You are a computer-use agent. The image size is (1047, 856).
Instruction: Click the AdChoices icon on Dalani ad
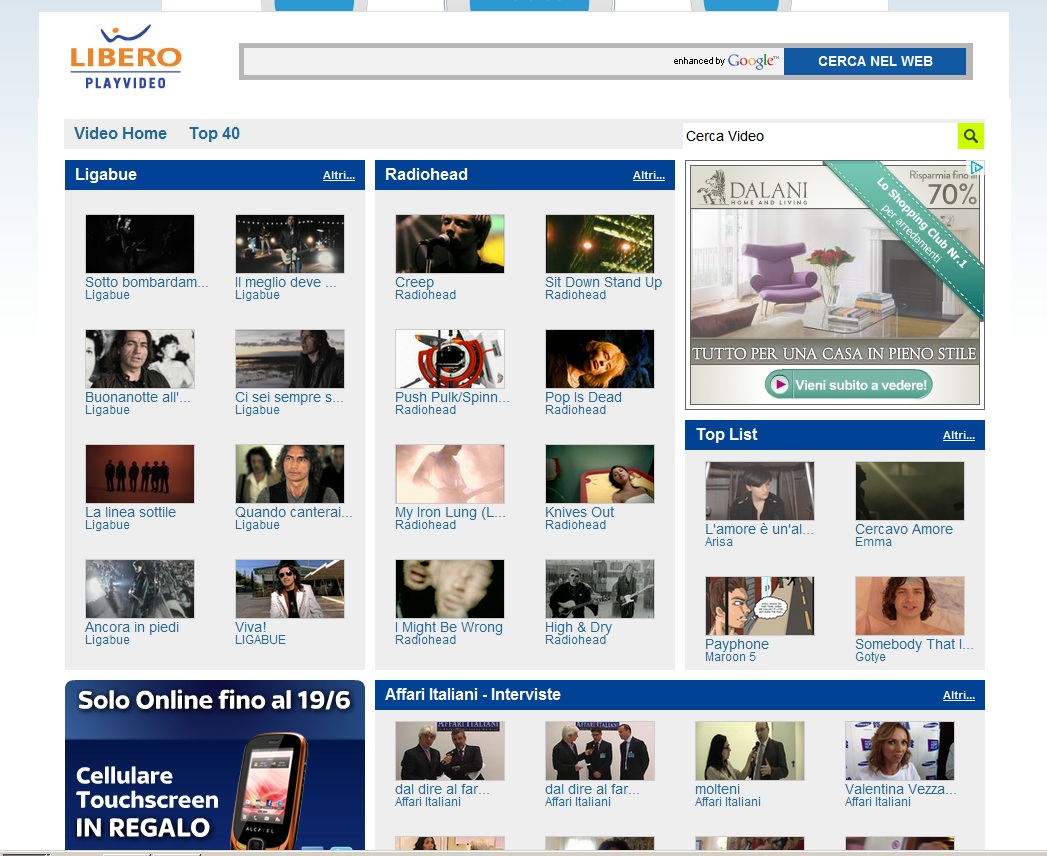point(976,167)
